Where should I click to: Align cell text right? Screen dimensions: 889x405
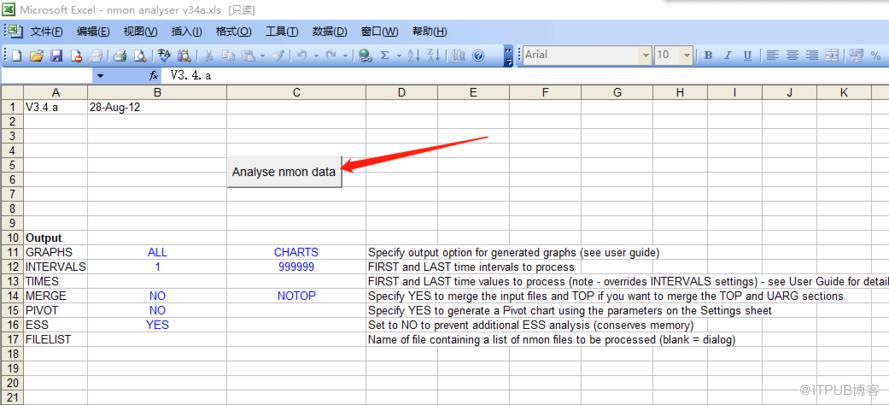coord(812,56)
